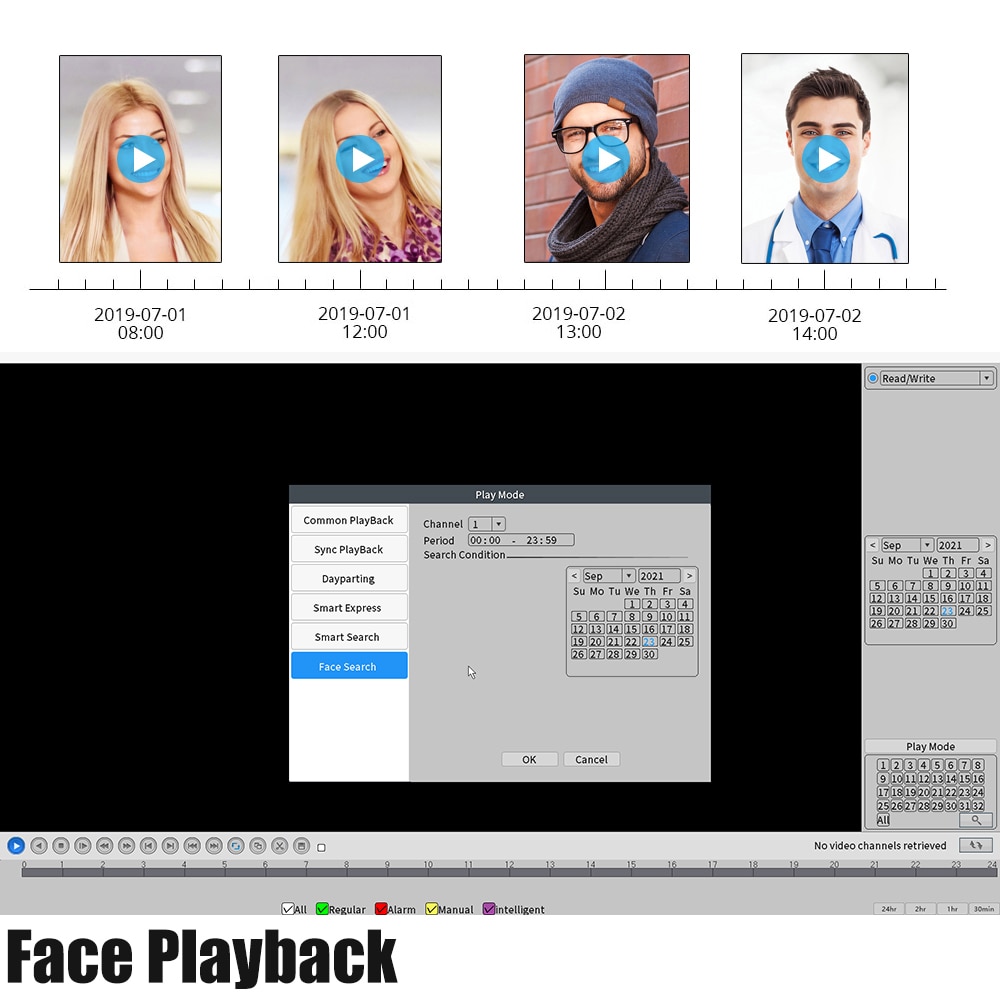Click the play-reverse triangle icon
The image size is (1000, 1000).
pos(39,846)
